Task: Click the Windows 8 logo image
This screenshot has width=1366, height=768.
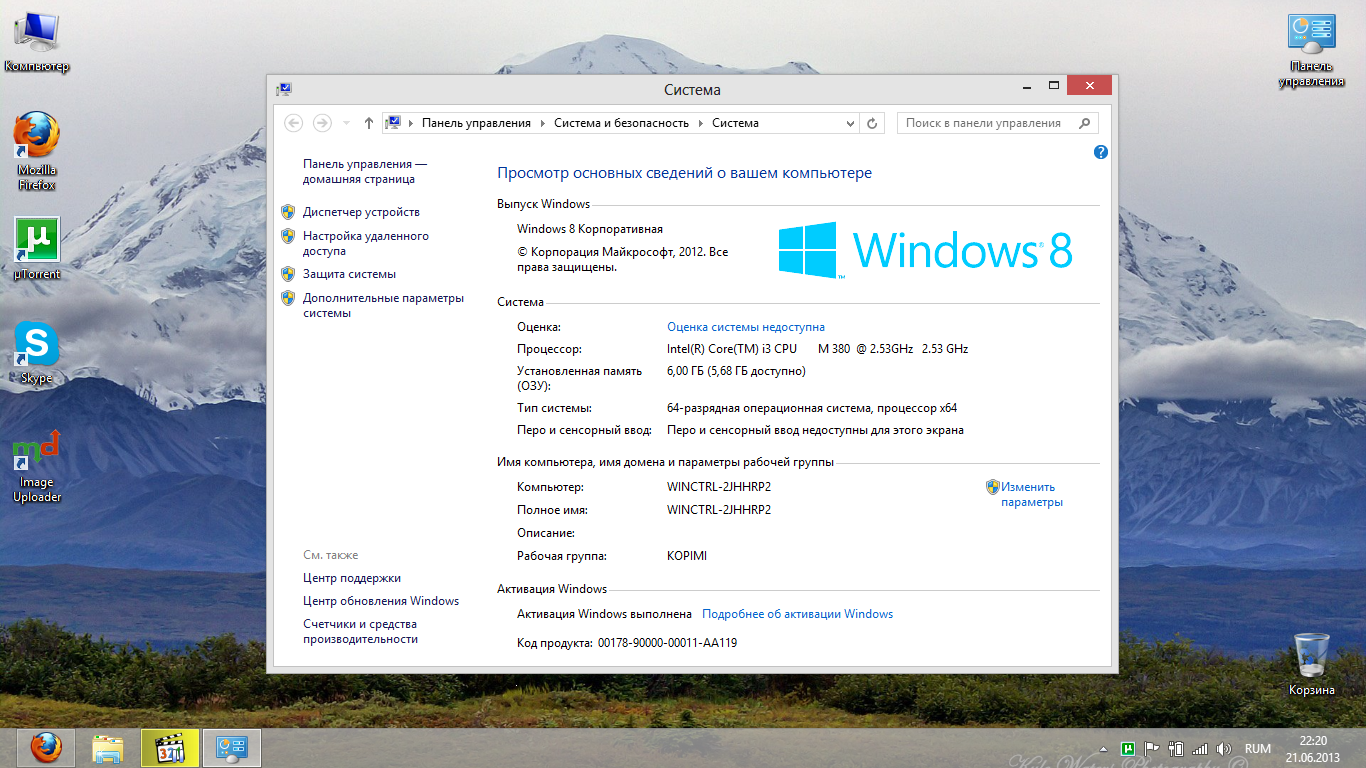Action: [x=926, y=250]
